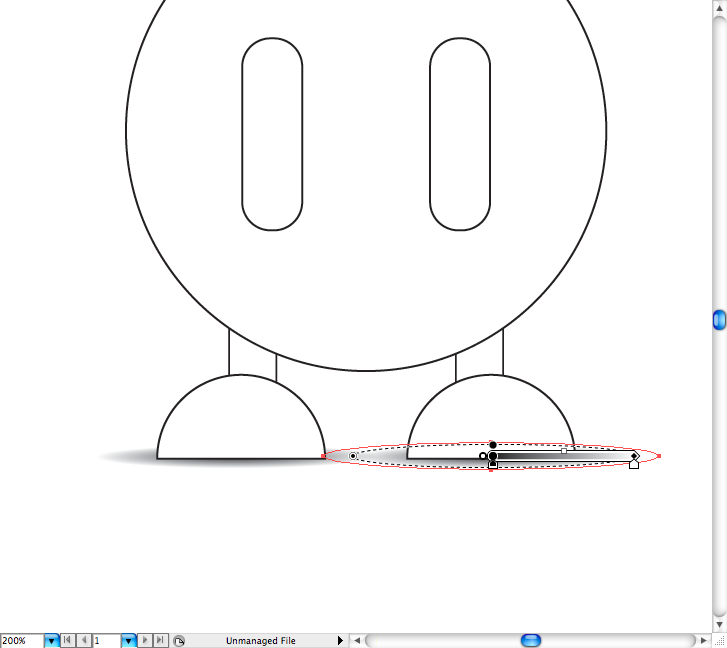Click the horizontal scrollbar left arrow
This screenshot has height=648, width=727.
(358, 640)
